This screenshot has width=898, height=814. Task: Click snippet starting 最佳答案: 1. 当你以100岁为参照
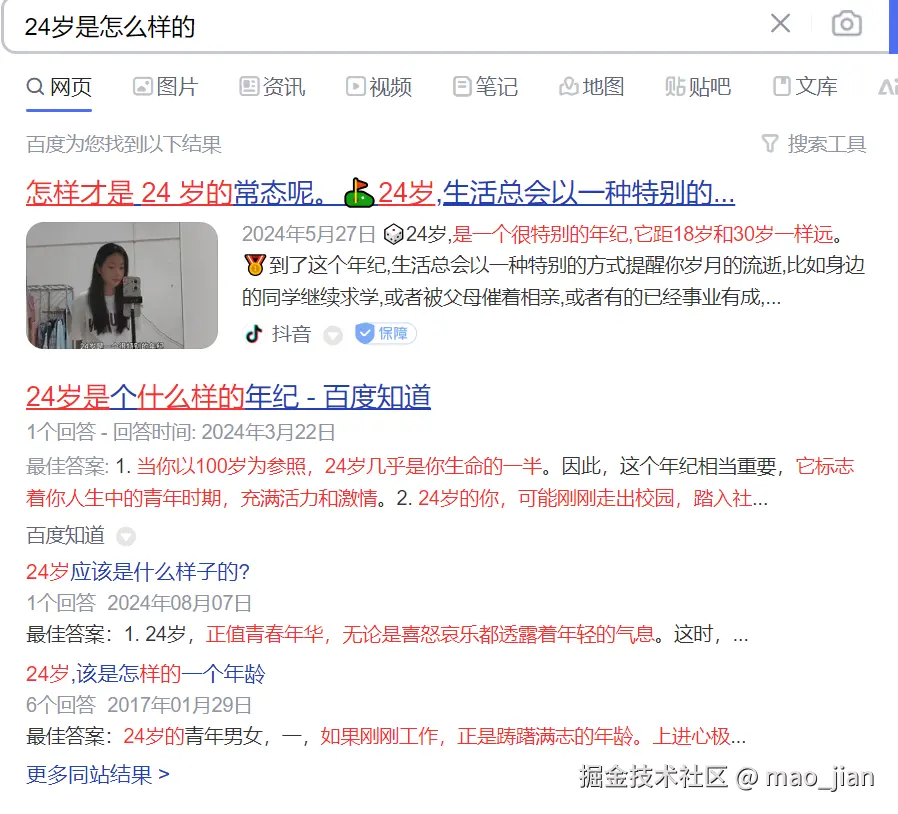click(440, 482)
